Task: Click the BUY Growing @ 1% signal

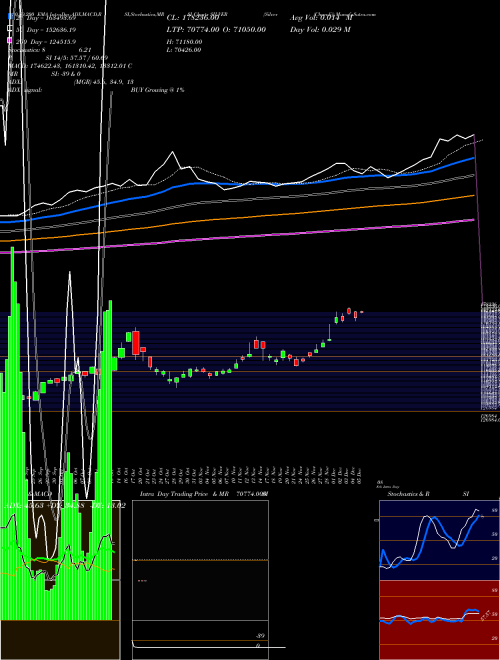Action: tap(157, 90)
